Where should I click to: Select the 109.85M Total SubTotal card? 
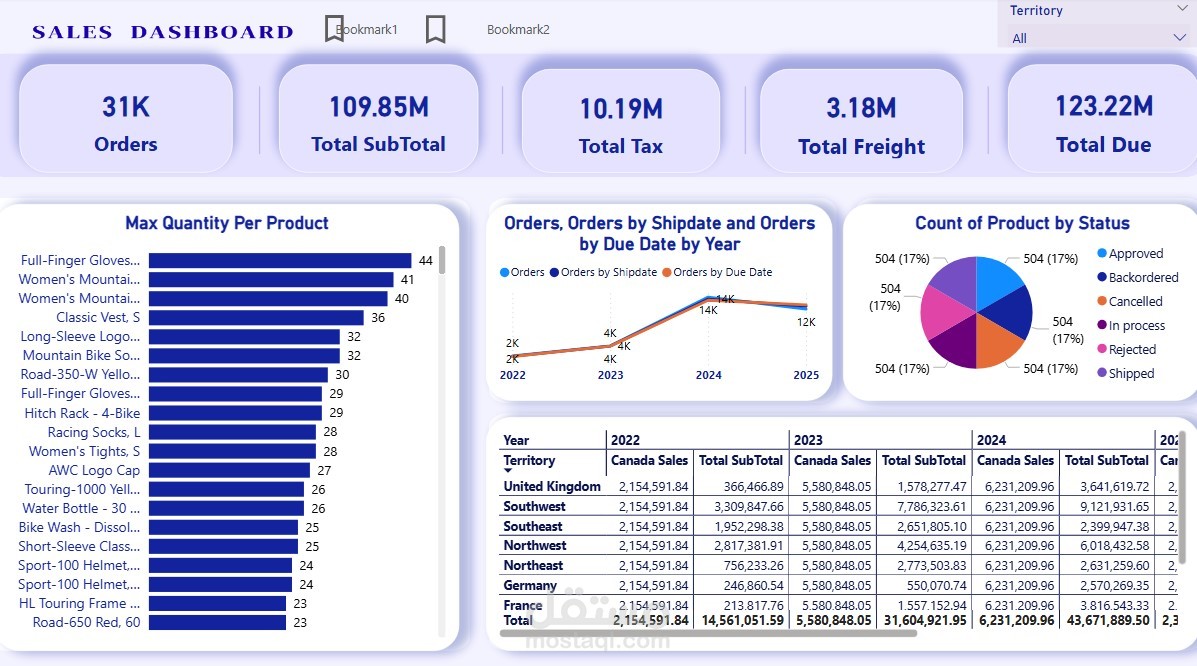point(379,118)
